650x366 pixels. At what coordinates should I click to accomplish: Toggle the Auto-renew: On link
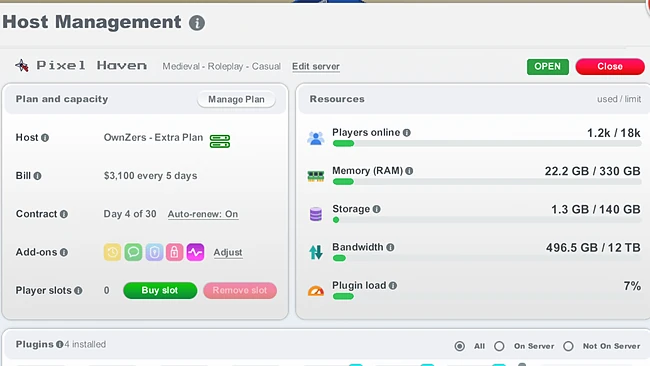tap(203, 214)
